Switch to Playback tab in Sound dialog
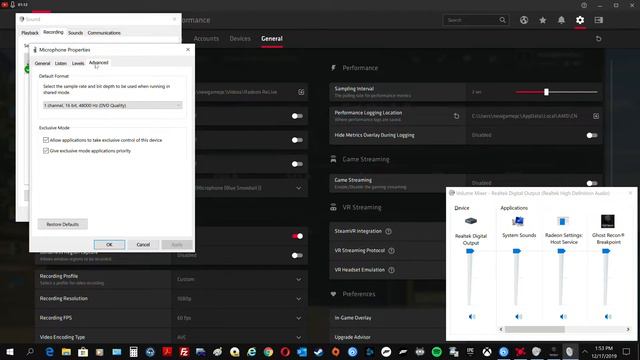Screen dimensions: 640x360 pos(30,33)
